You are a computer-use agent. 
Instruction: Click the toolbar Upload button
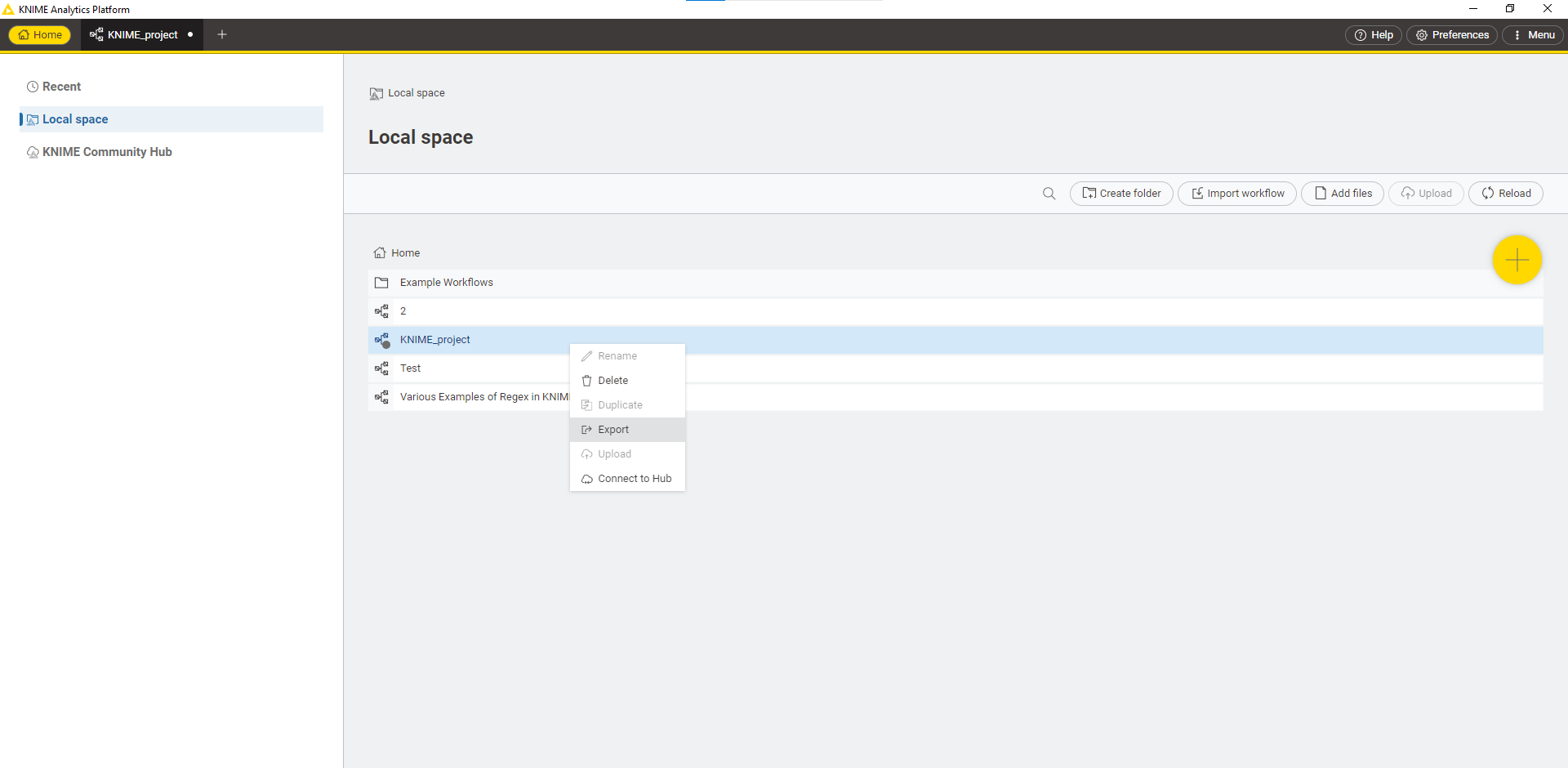coord(1426,194)
